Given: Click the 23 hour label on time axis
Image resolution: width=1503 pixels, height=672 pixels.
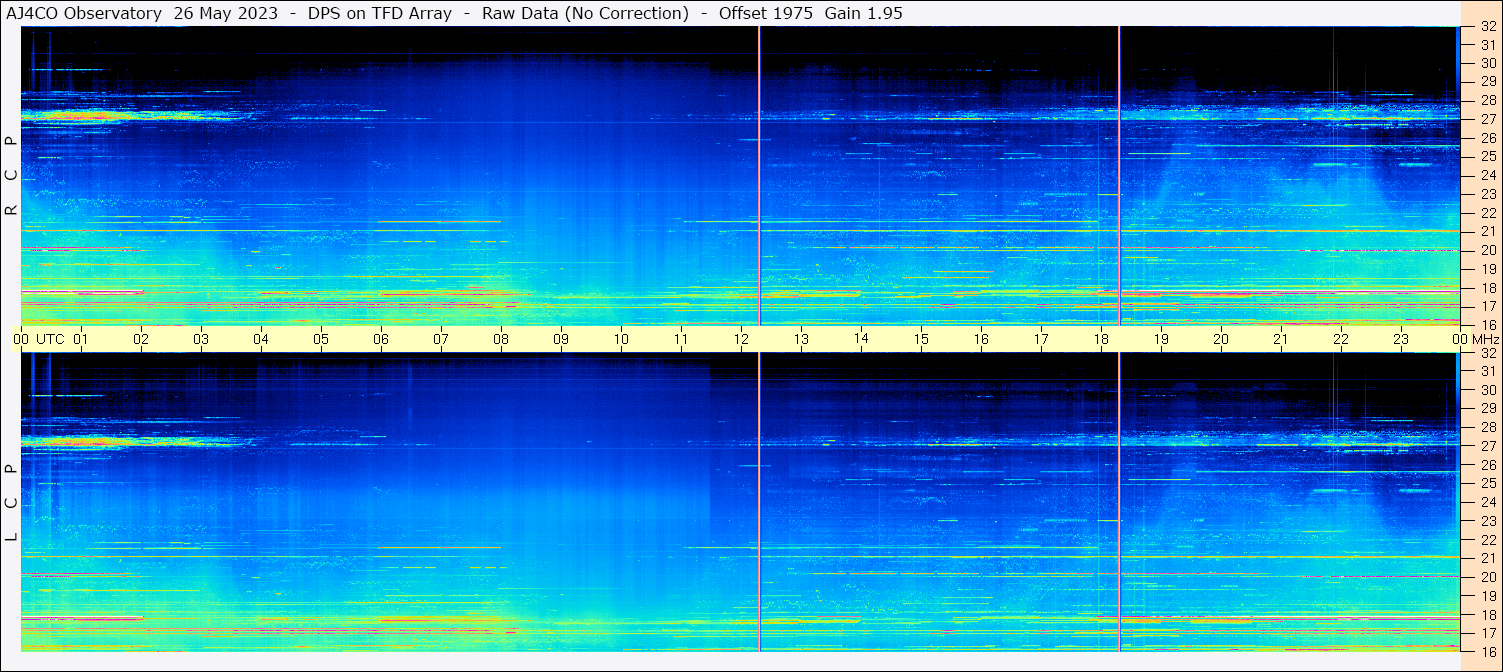Looking at the screenshot, I should [x=1400, y=339].
